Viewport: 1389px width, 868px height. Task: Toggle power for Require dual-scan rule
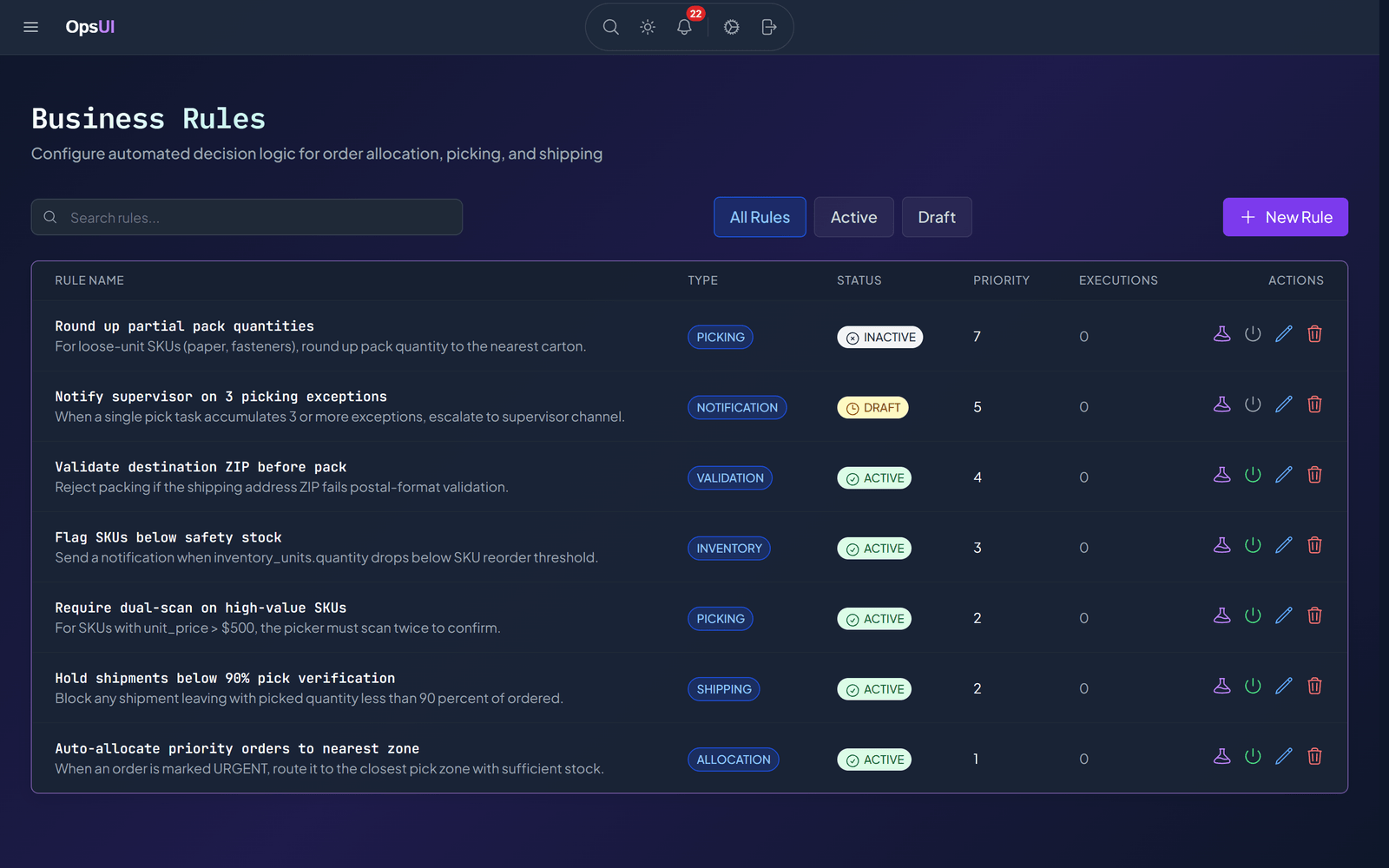pos(1253,615)
